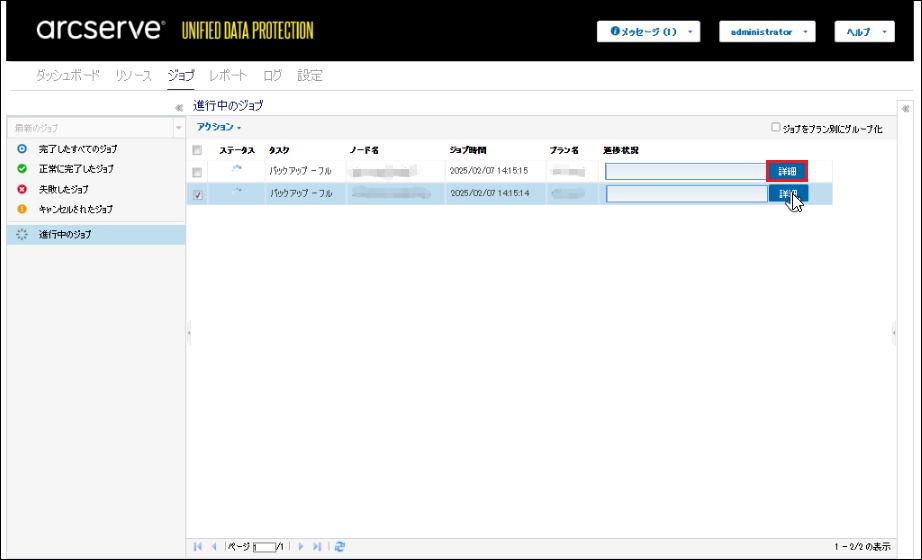The image size is (922, 560).
Task: Collapse the left job filter panel
Action: point(178,106)
